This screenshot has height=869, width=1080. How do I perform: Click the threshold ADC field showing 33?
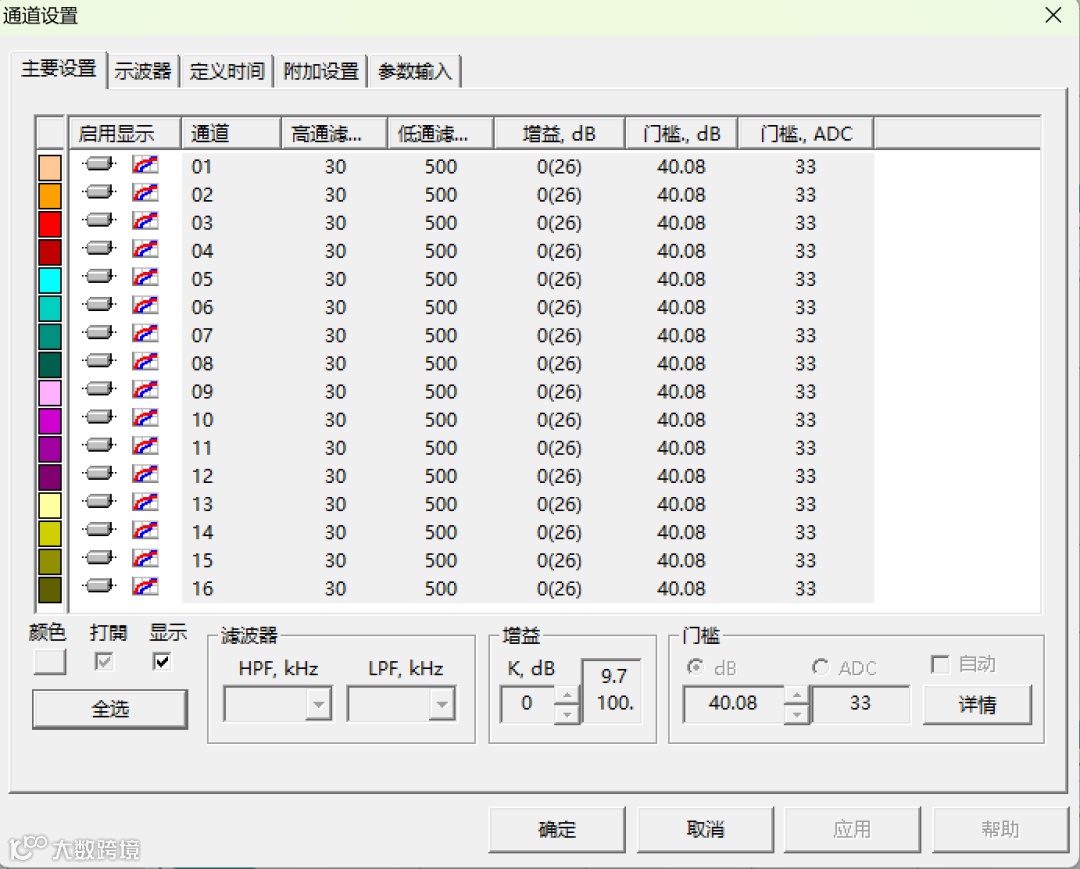[x=860, y=703]
